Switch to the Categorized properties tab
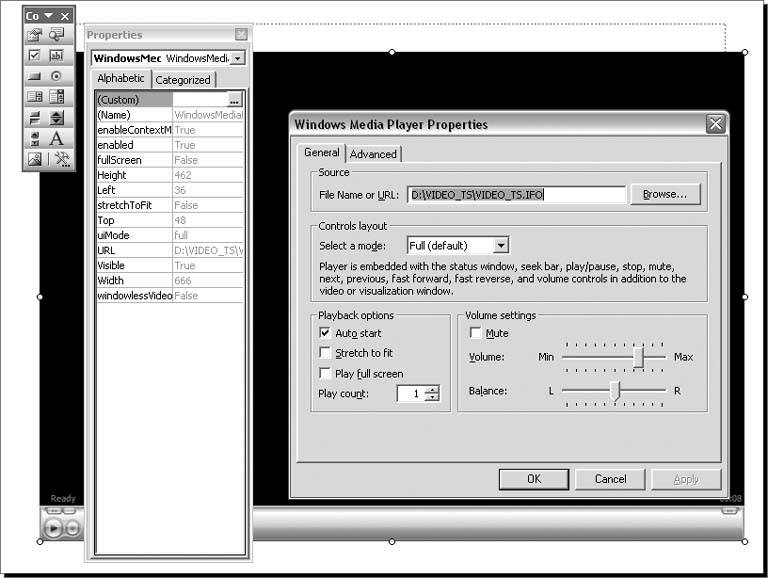 click(183, 80)
